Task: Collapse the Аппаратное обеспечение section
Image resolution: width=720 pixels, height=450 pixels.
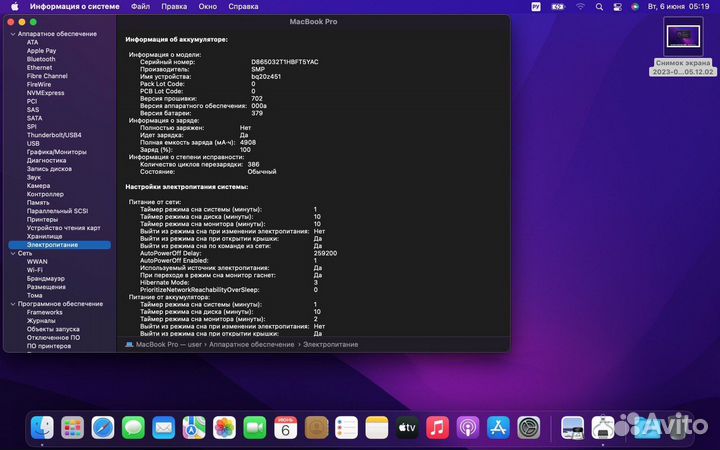Action: (x=13, y=34)
